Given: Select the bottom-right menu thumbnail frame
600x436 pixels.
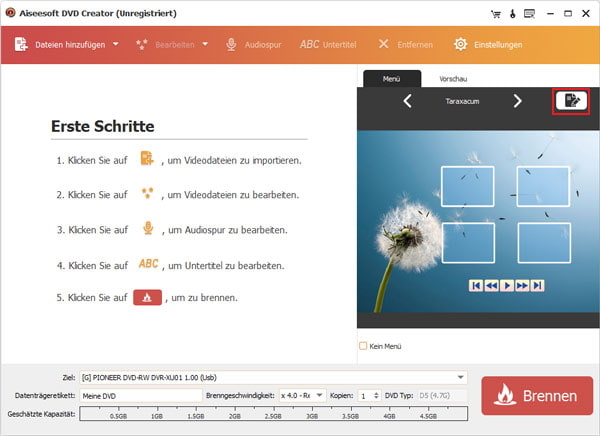Looking at the screenshot, I should point(544,243).
